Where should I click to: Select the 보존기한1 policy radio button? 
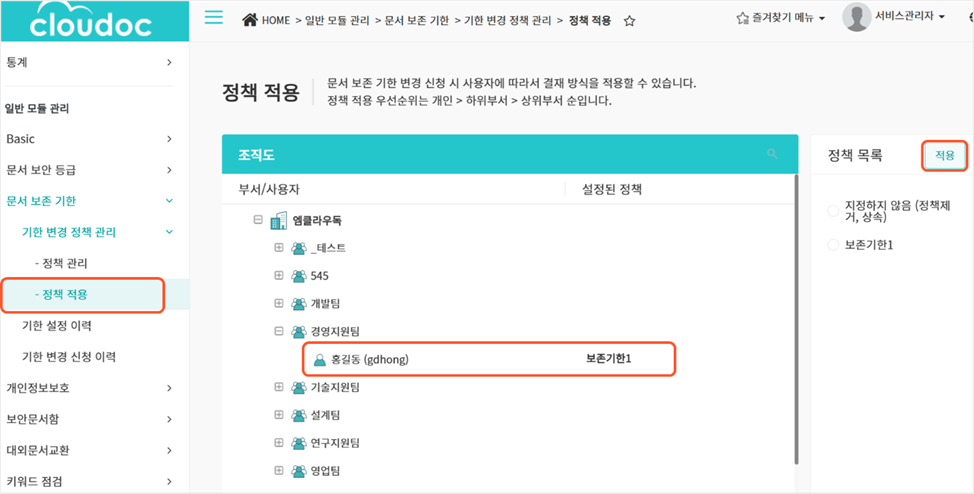833,245
